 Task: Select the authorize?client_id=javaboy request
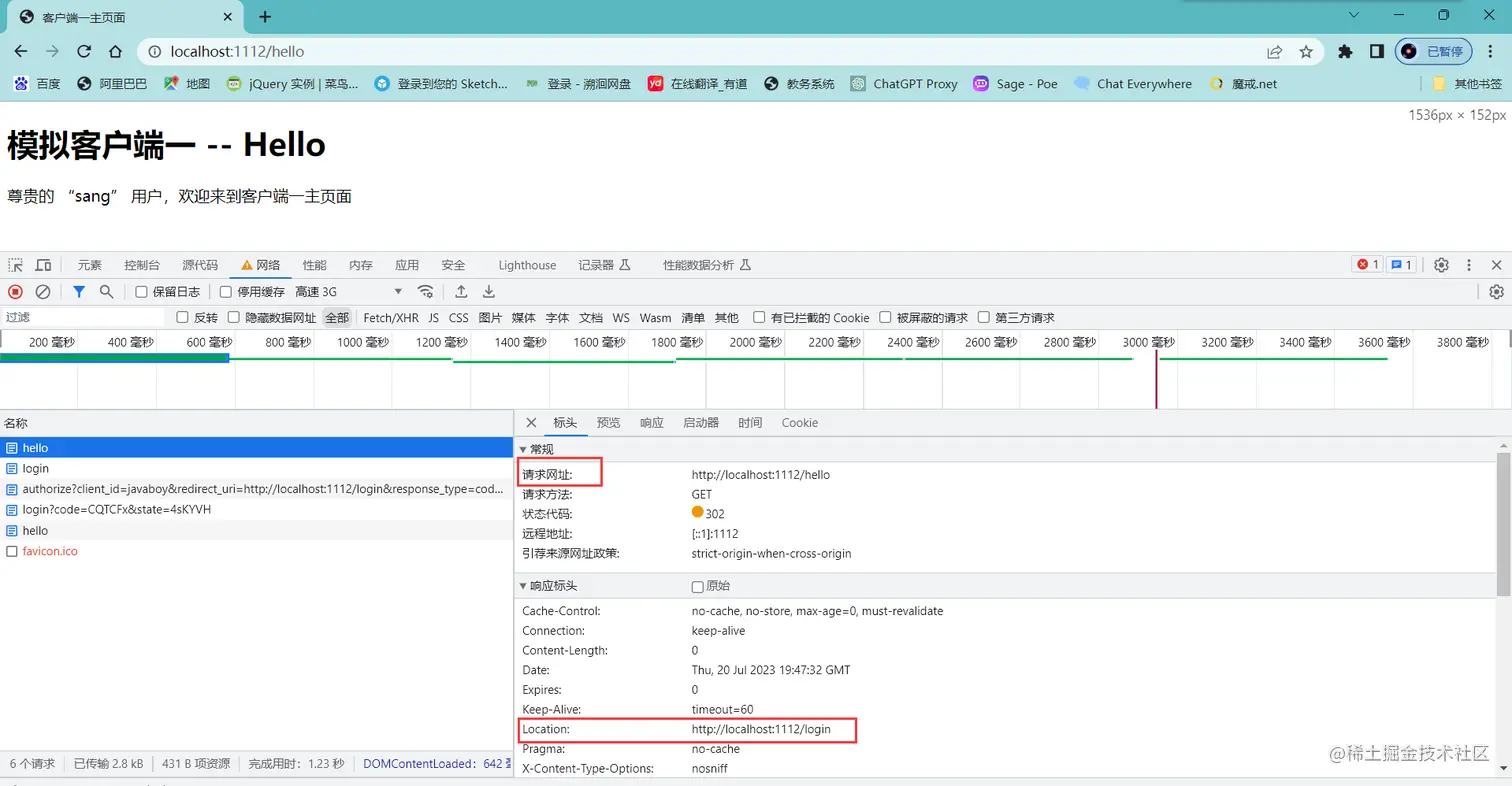pyautogui.click(x=256, y=489)
